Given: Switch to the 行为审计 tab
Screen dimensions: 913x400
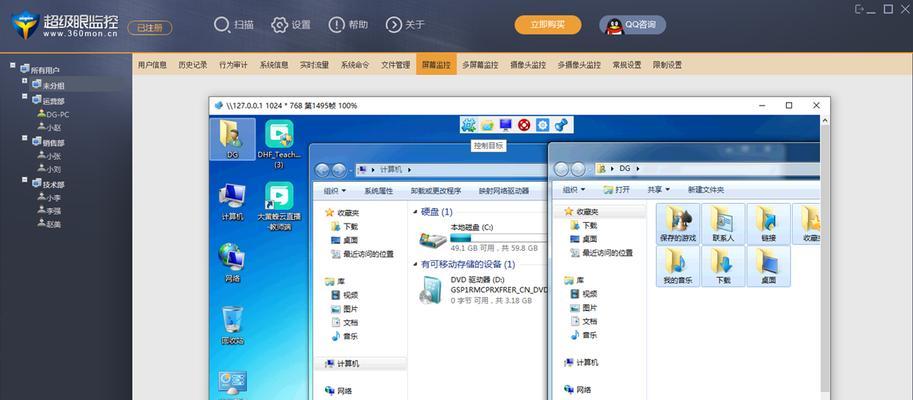Looking at the screenshot, I should coord(233,65).
